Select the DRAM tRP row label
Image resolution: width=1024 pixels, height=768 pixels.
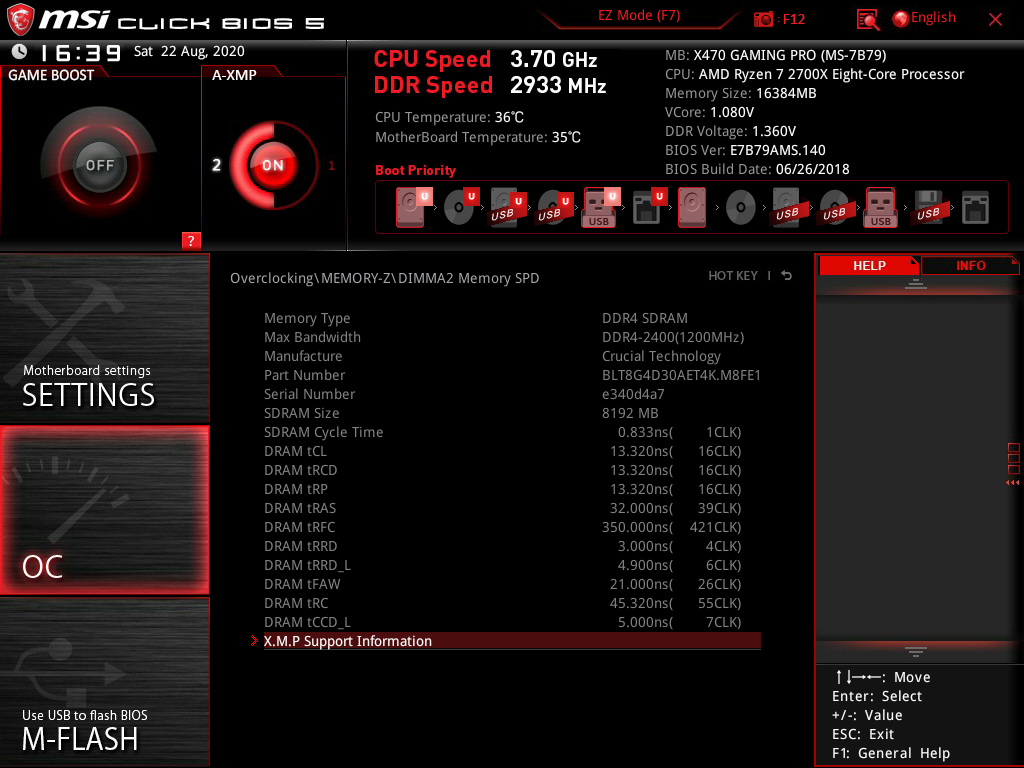tap(296, 488)
